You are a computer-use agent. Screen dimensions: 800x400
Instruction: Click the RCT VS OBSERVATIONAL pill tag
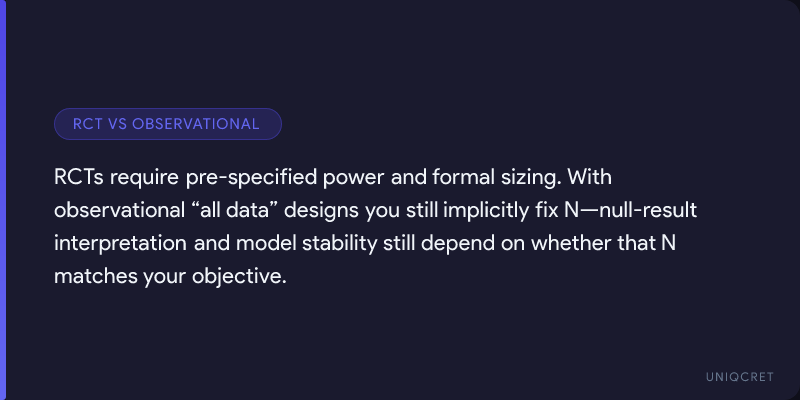(x=167, y=124)
